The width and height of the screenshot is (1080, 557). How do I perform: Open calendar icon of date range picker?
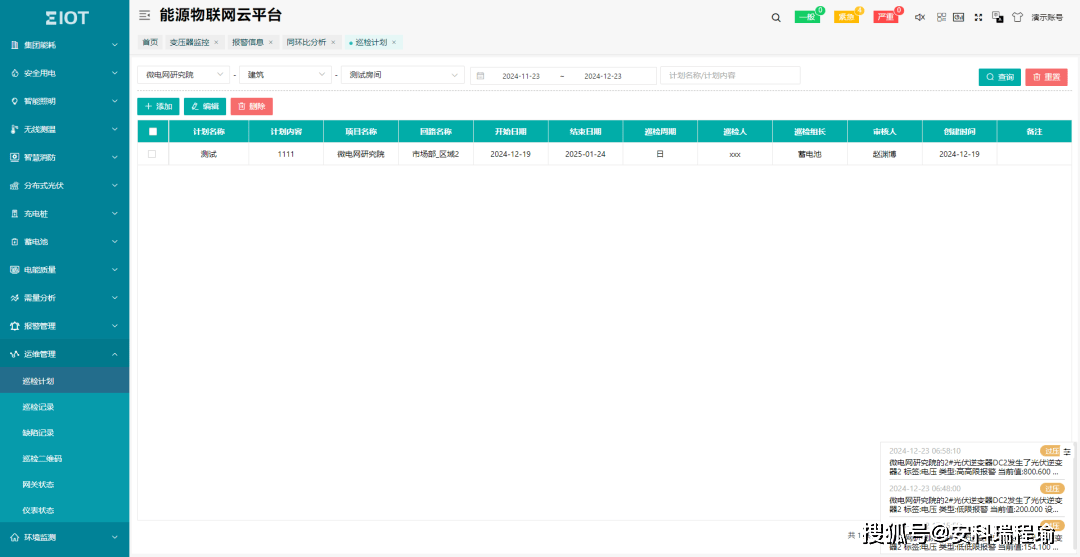coord(481,76)
